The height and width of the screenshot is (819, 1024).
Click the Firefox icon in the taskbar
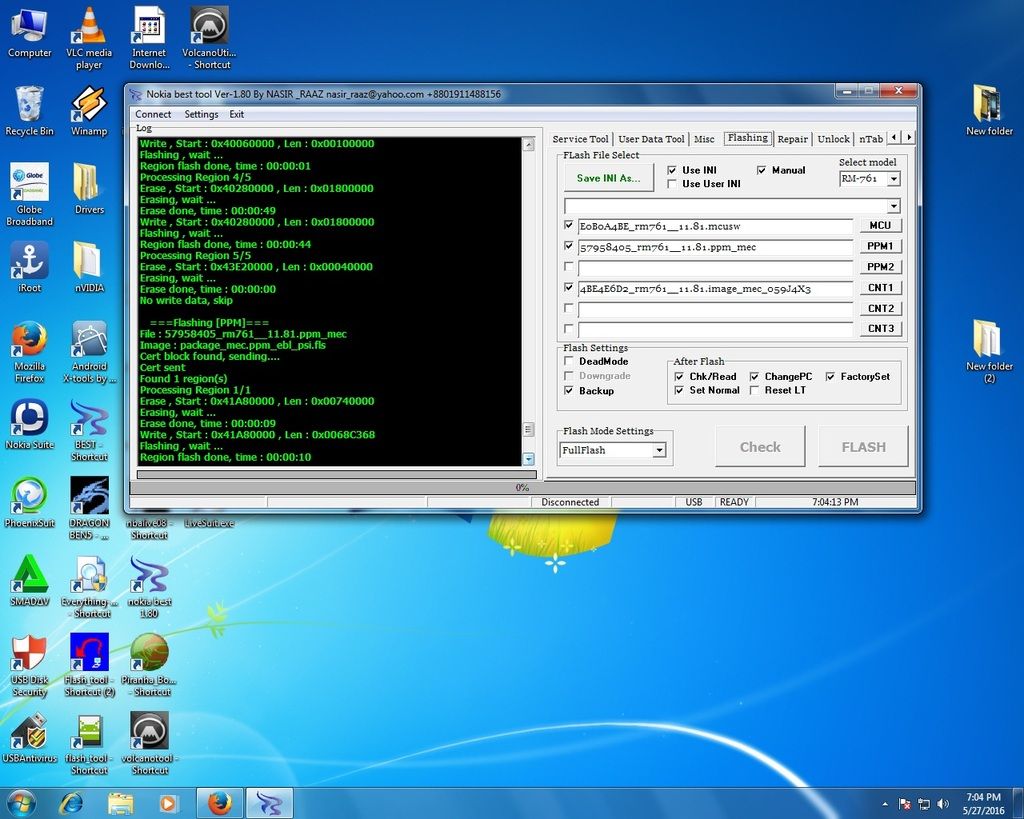(219, 802)
